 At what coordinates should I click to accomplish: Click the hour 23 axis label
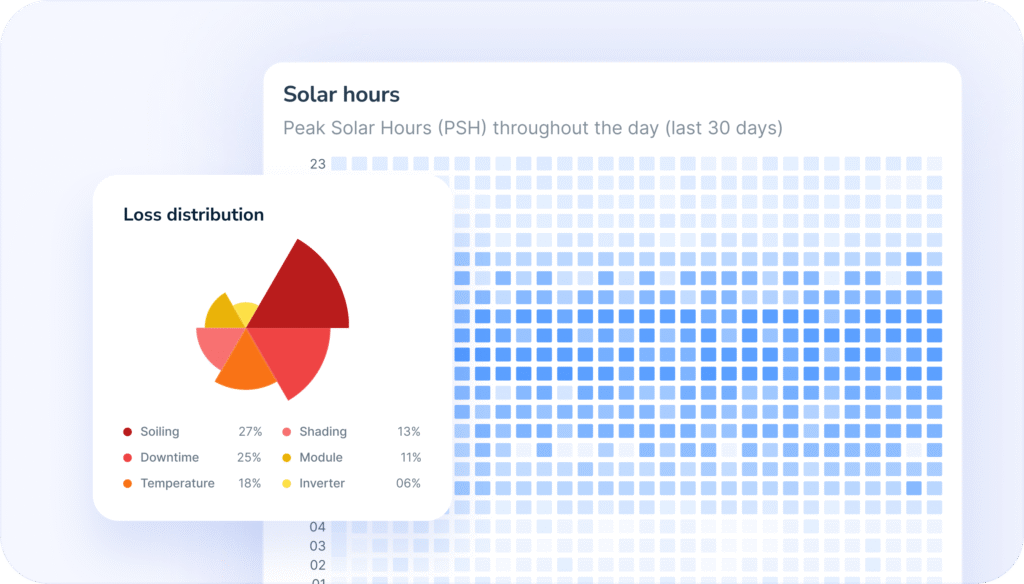tap(317, 164)
